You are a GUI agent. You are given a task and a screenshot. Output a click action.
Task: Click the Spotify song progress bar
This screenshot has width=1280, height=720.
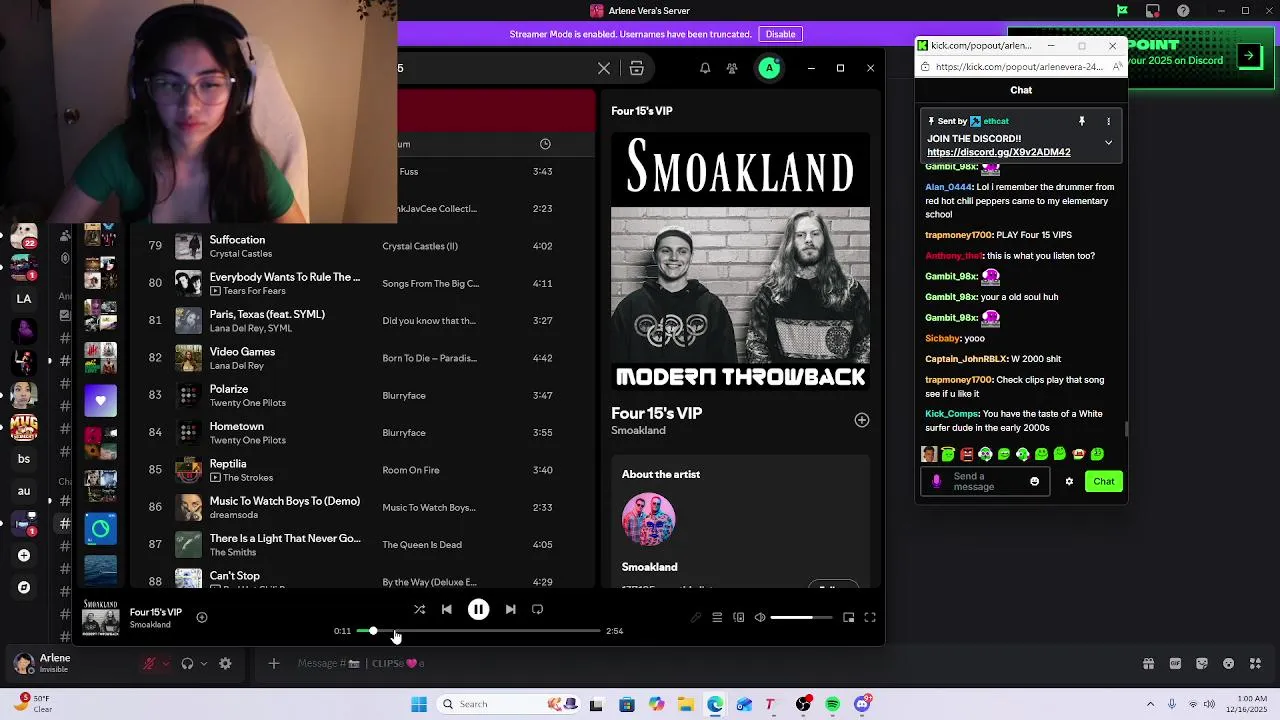[x=478, y=631]
